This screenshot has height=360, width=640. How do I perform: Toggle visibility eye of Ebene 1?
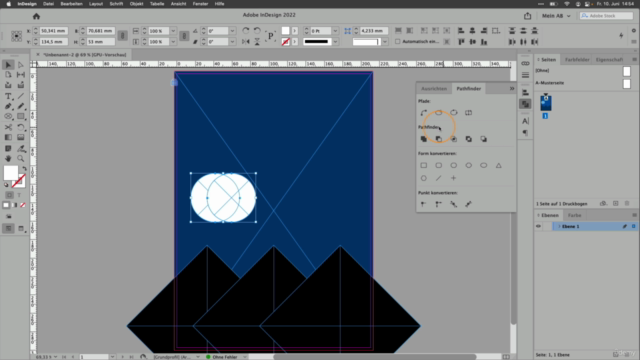538,226
